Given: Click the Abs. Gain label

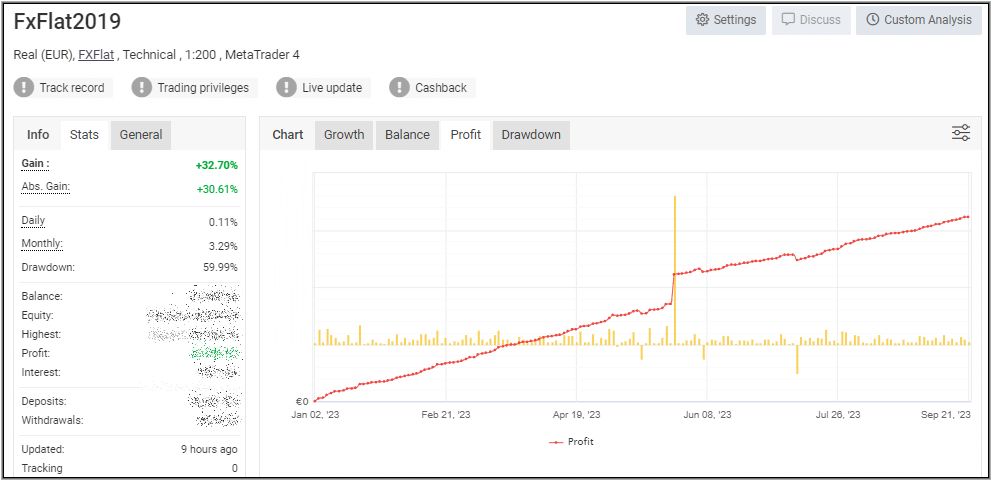Looking at the screenshot, I should (45, 187).
